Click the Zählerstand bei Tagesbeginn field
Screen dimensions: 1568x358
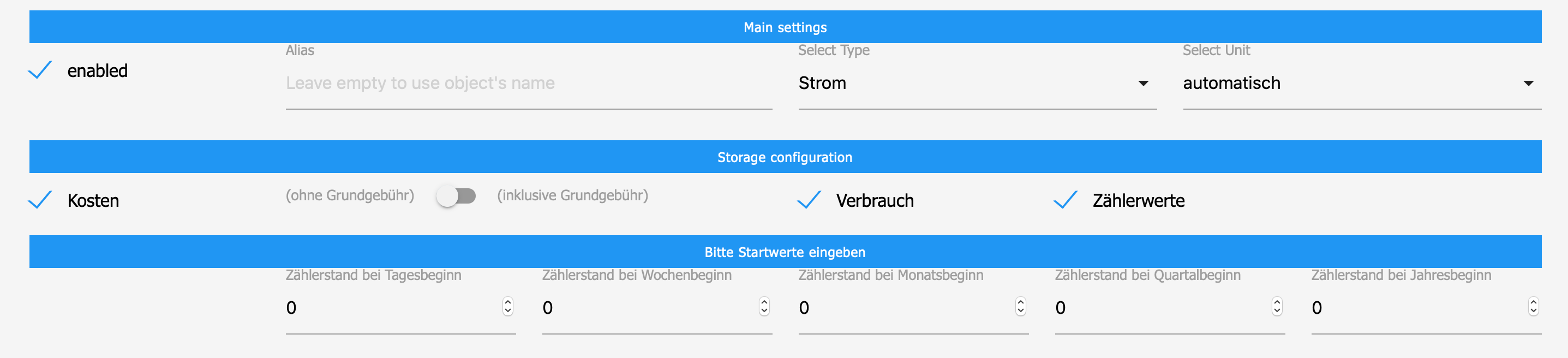click(393, 307)
